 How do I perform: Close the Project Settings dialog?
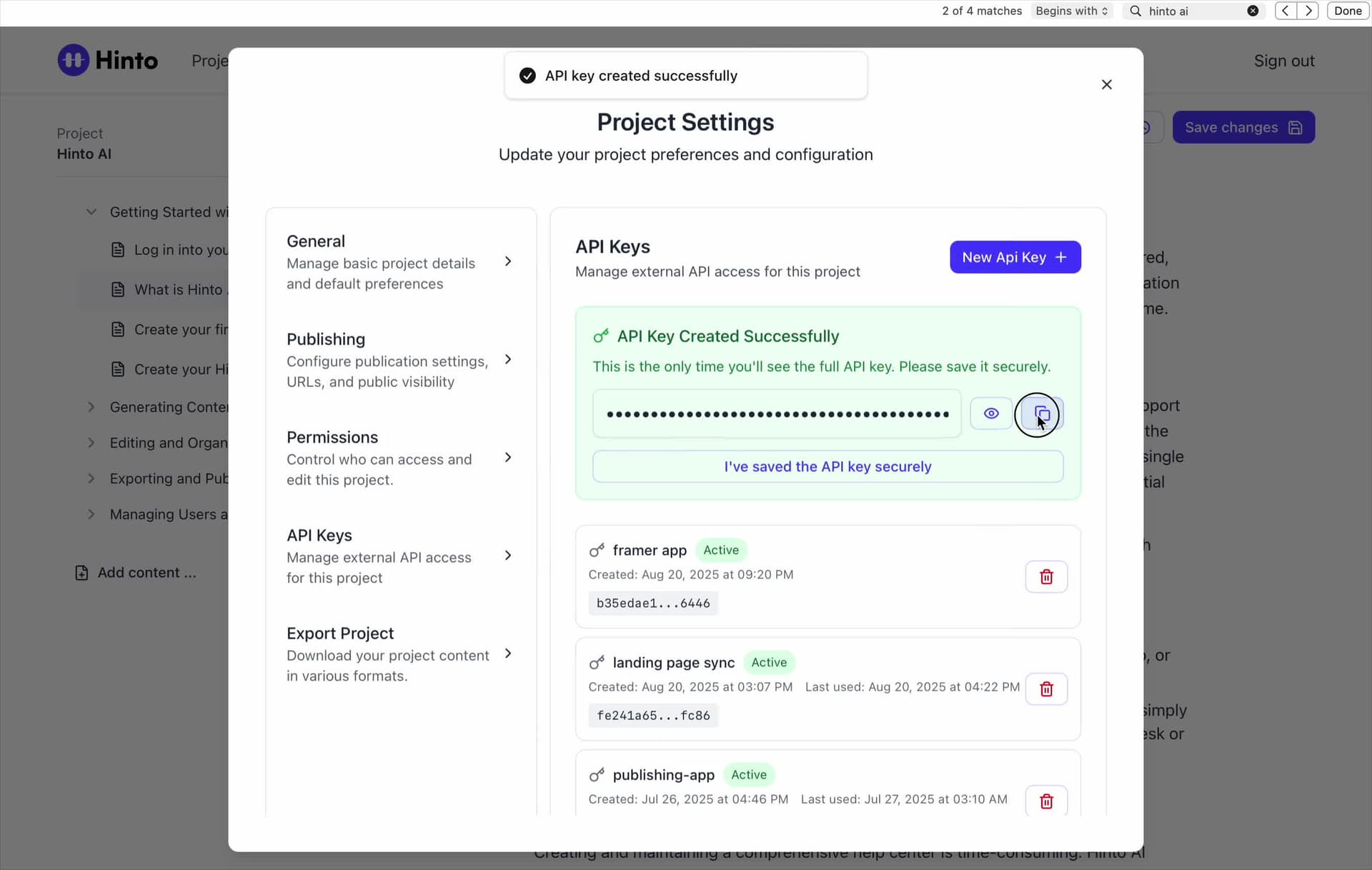click(x=1106, y=84)
